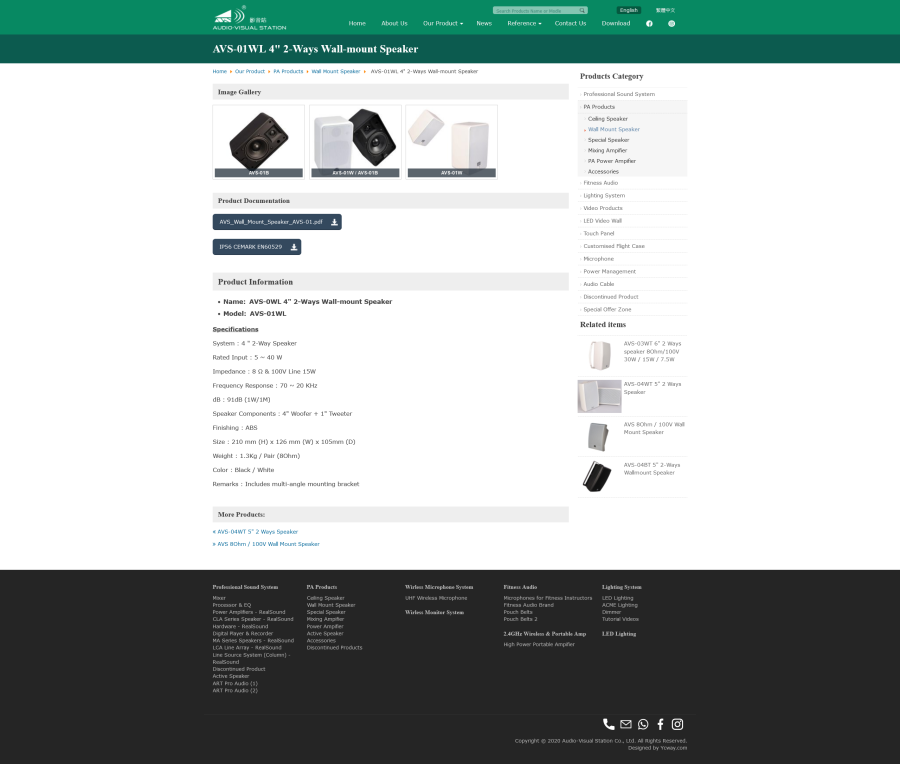Open AVS-04WT 5" 2 Ways Speaker link
900x764 pixels.
[x=257, y=532]
